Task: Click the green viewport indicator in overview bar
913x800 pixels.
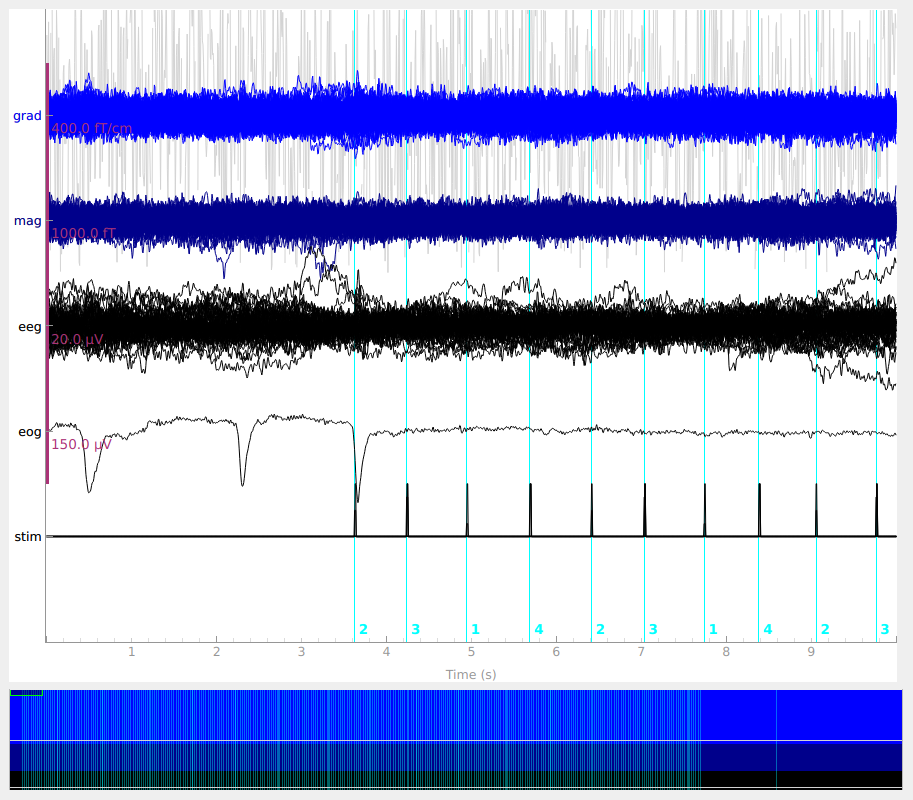Action: pos(26,692)
